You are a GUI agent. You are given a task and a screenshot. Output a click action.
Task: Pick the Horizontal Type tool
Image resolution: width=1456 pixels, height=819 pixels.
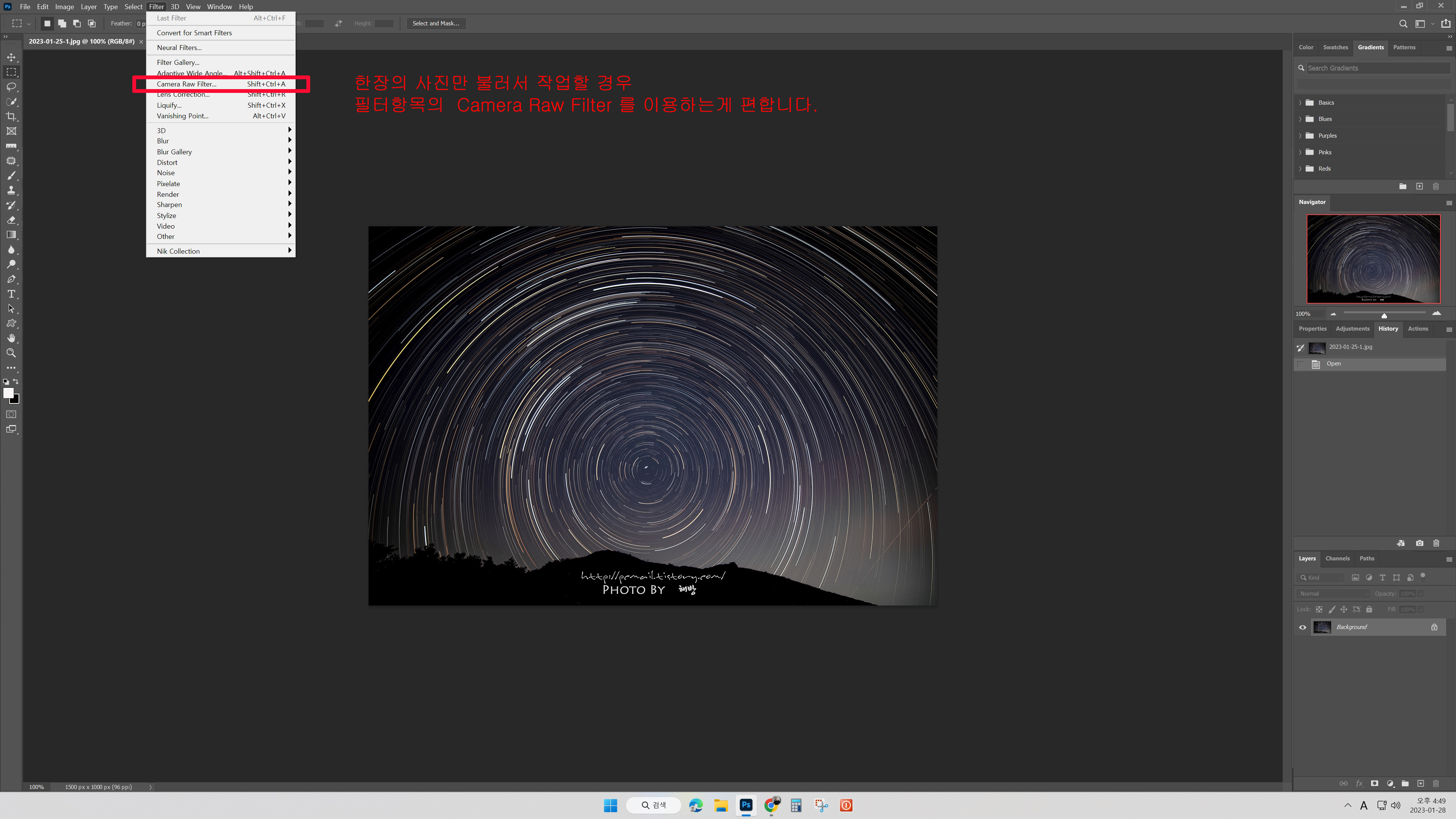tap(11, 294)
